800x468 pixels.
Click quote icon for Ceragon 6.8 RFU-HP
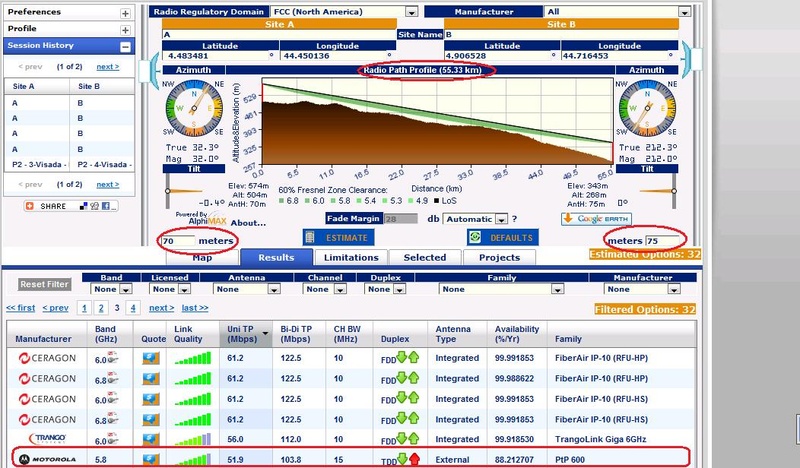click(x=151, y=379)
